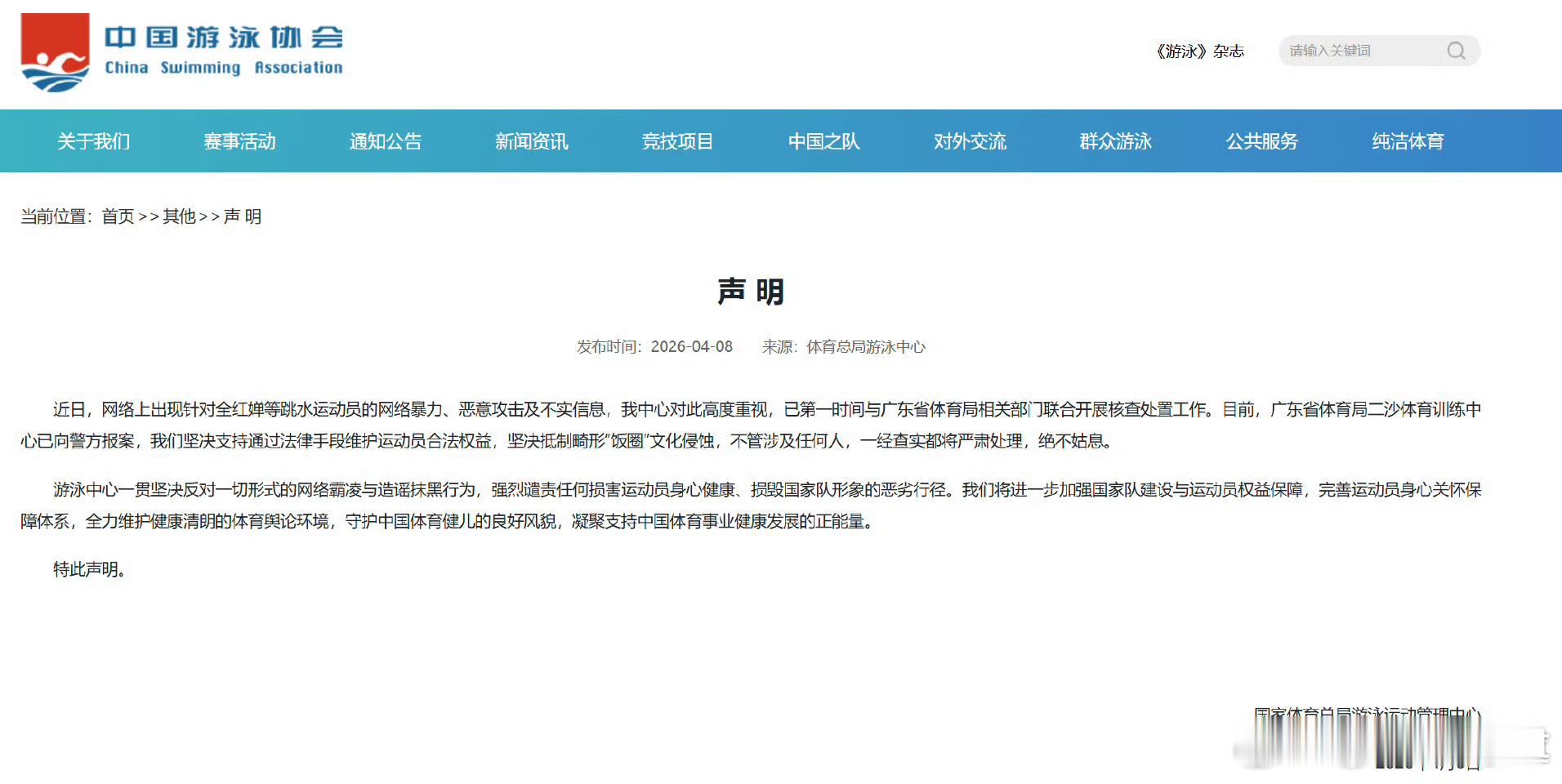Open the 群众游泳 section

[x=1115, y=141]
